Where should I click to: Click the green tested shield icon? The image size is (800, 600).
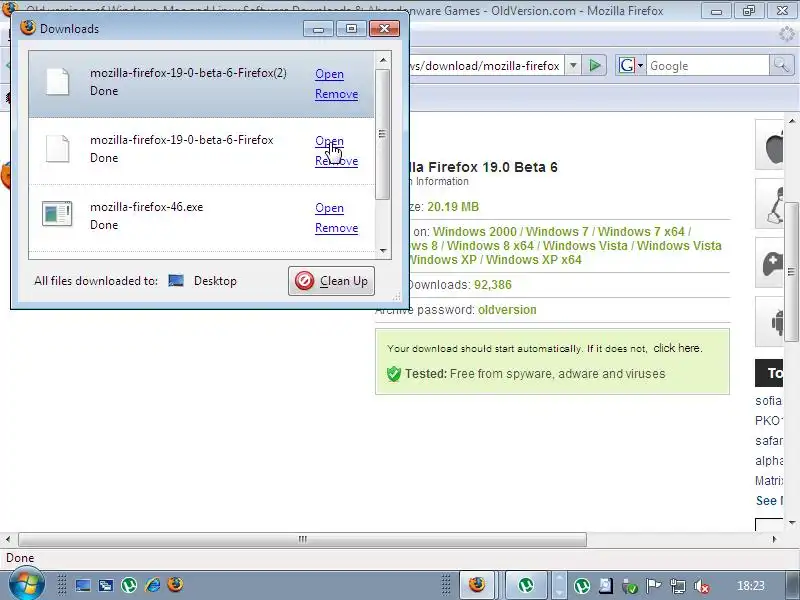point(394,373)
